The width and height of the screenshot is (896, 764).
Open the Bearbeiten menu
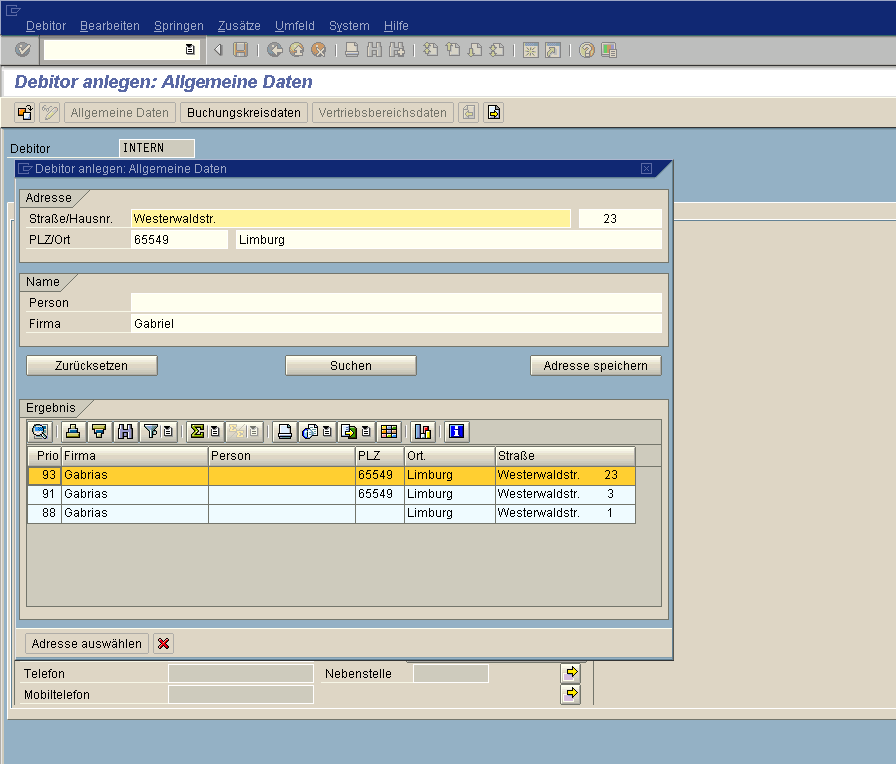click(x=110, y=26)
